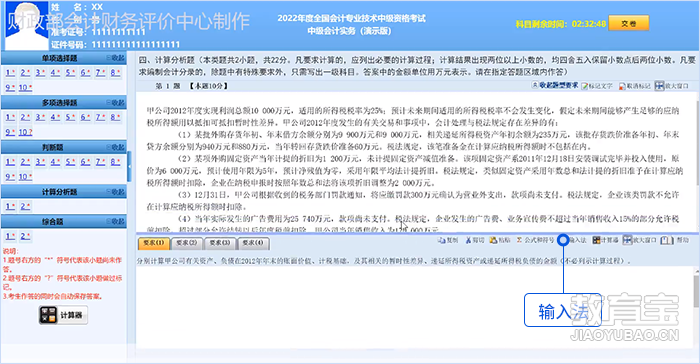Submit the exam with 交卷 button

pos(629,23)
